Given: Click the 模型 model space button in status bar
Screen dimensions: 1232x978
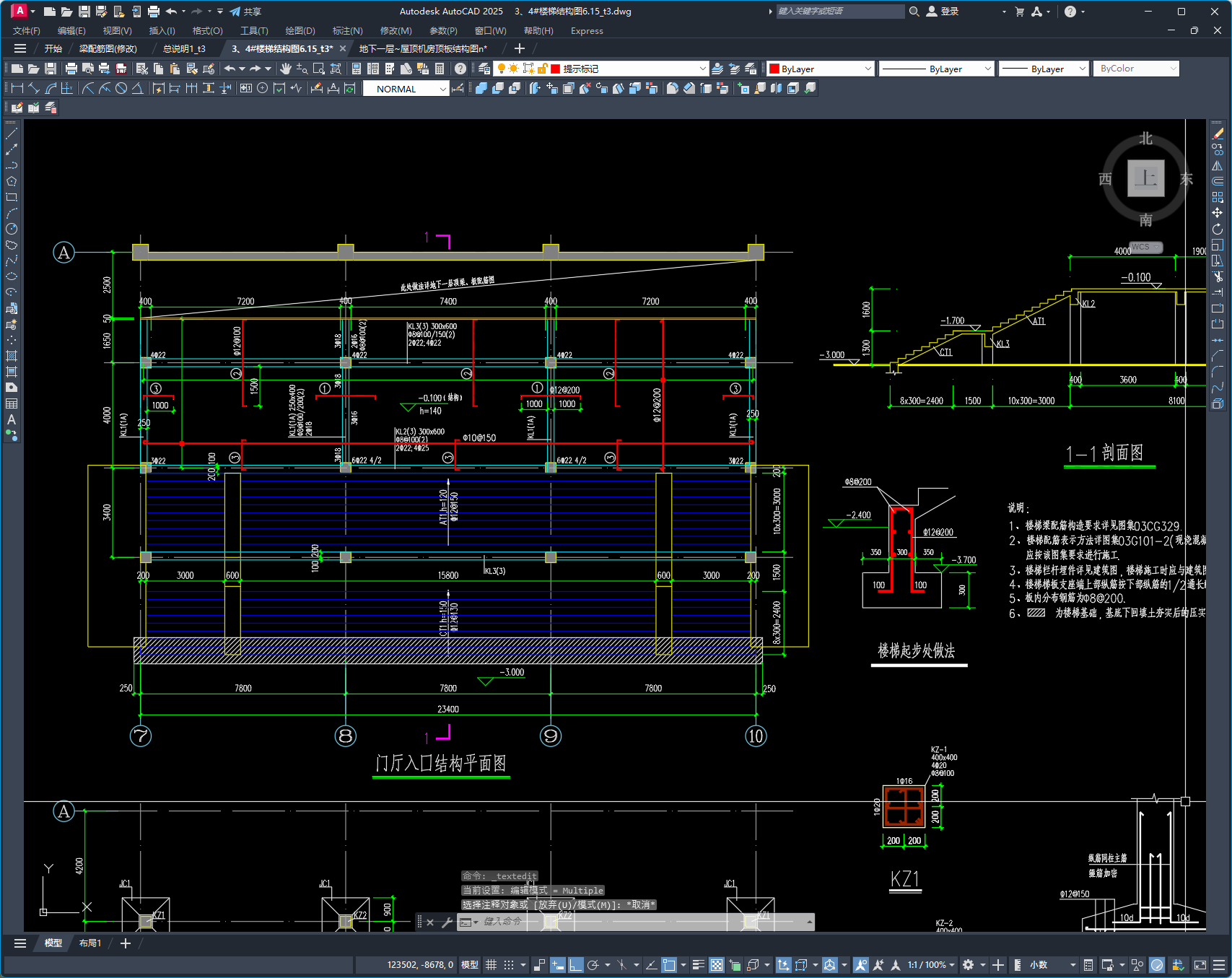Looking at the screenshot, I should 470,965.
